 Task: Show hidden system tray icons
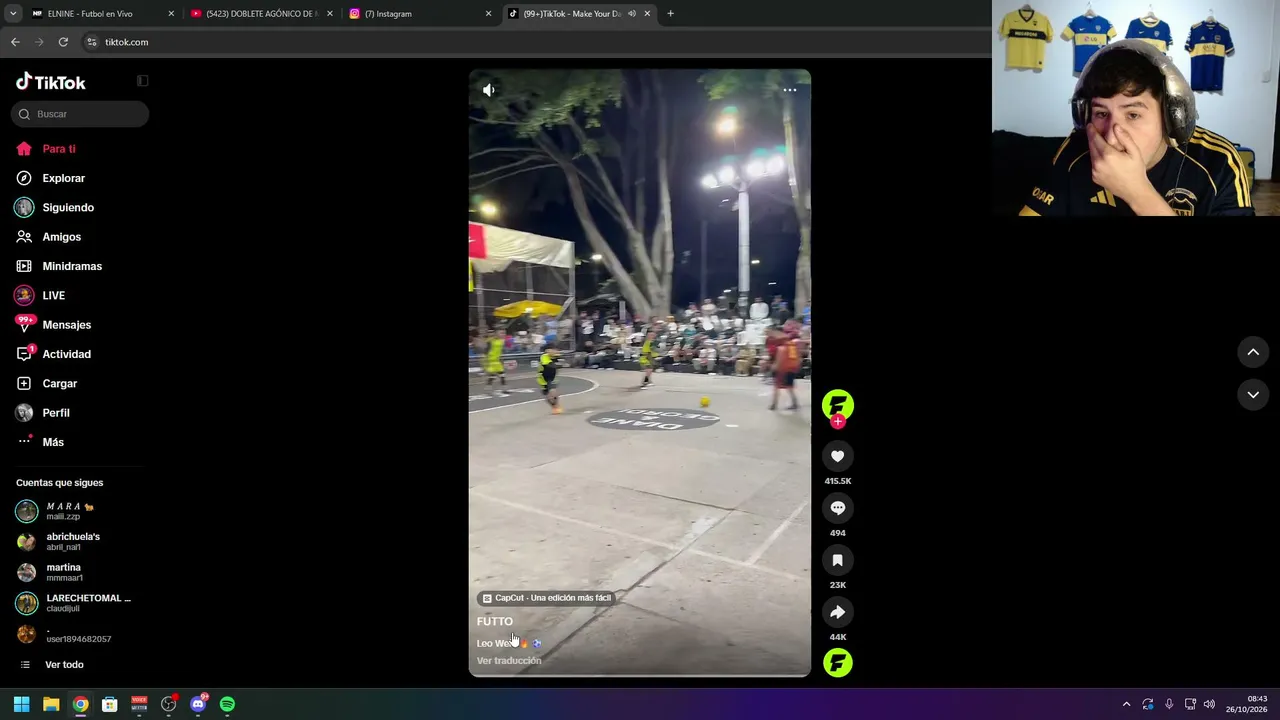point(1126,704)
